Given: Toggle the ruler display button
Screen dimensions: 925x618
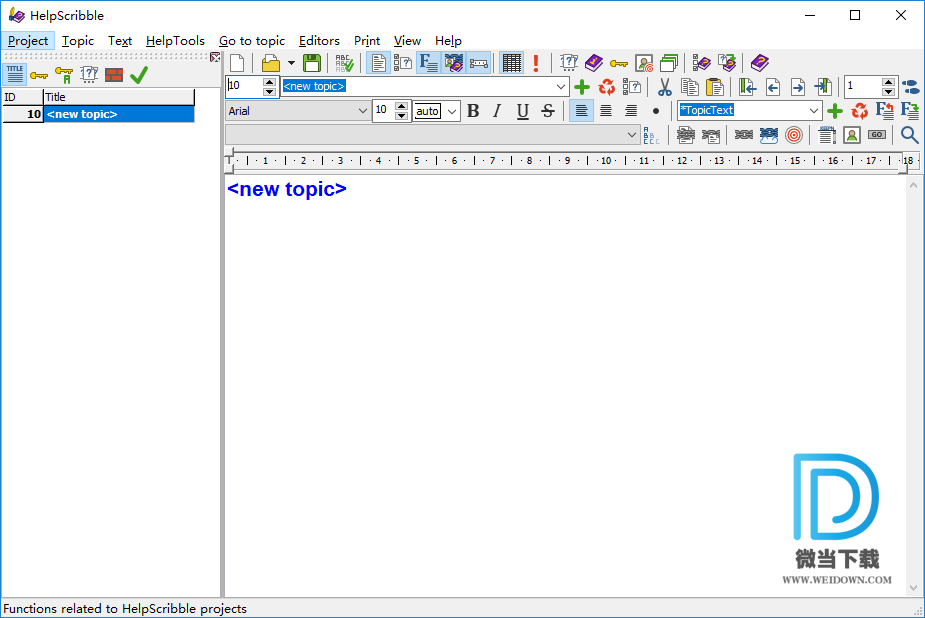Looking at the screenshot, I should coord(478,63).
